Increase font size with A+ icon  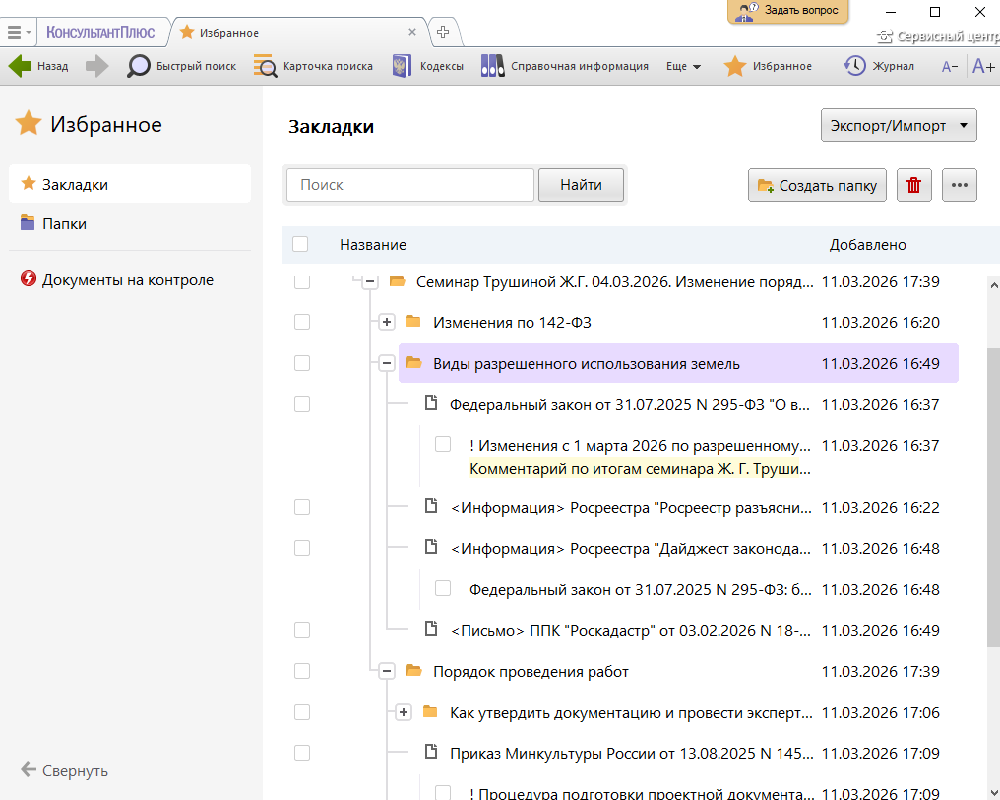pyautogui.click(x=983, y=66)
